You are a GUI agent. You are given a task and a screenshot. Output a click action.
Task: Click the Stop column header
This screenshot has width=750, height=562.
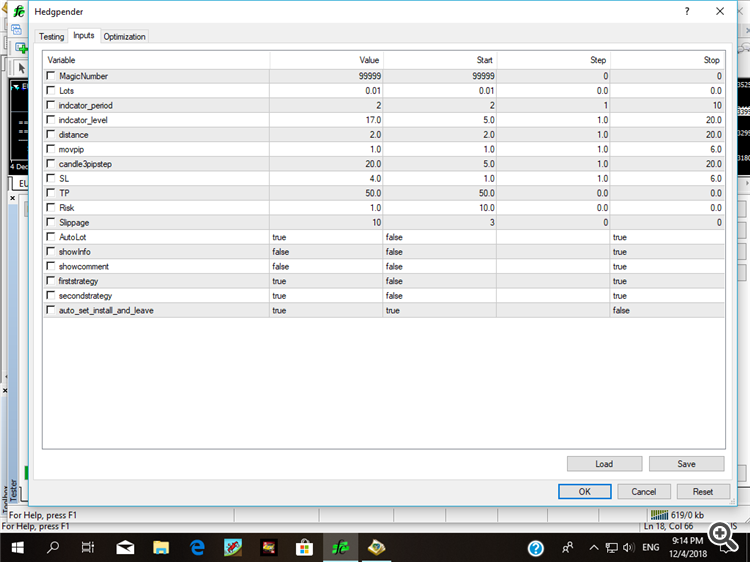click(x=667, y=60)
